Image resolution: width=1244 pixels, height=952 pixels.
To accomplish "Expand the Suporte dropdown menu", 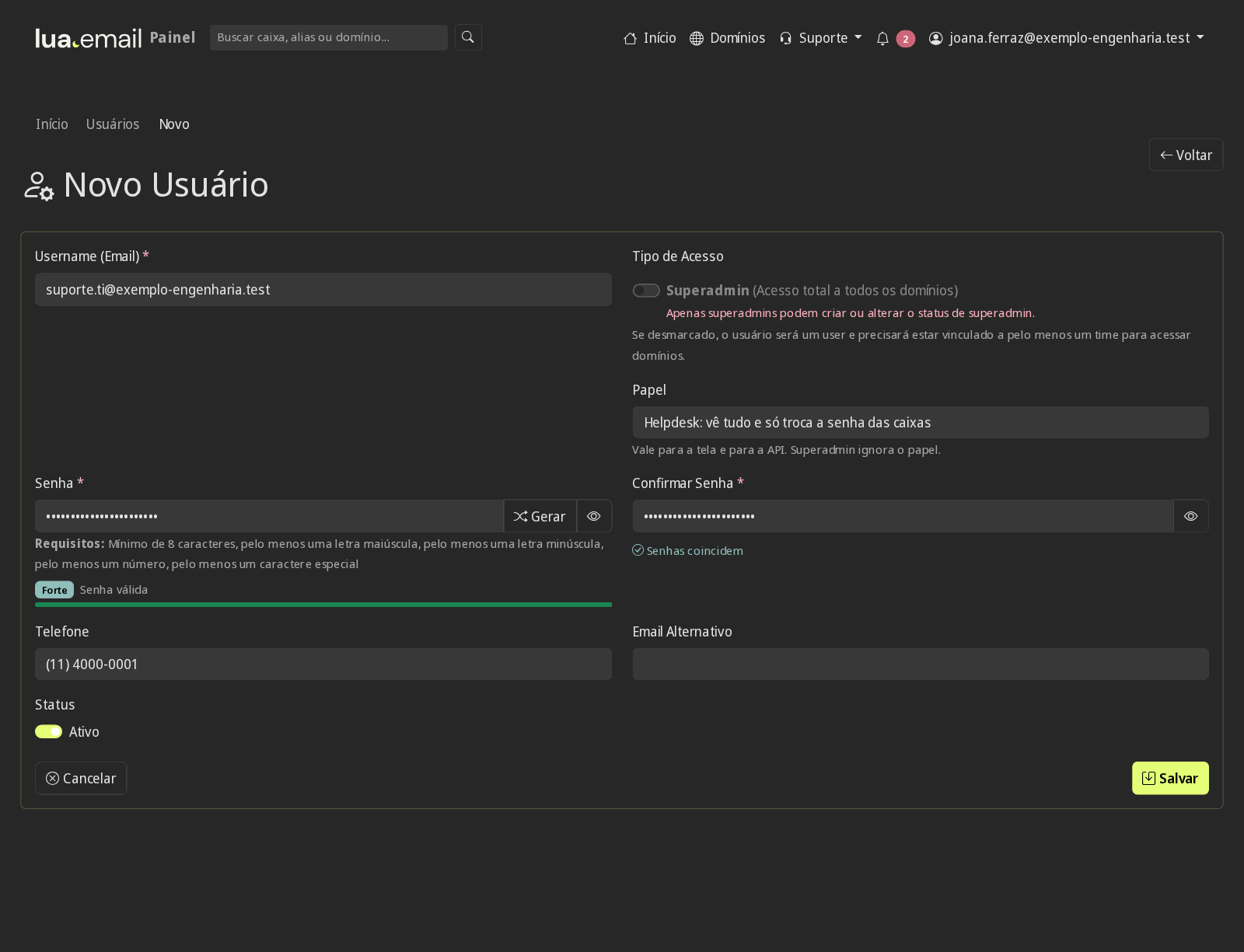I will pyautogui.click(x=821, y=38).
